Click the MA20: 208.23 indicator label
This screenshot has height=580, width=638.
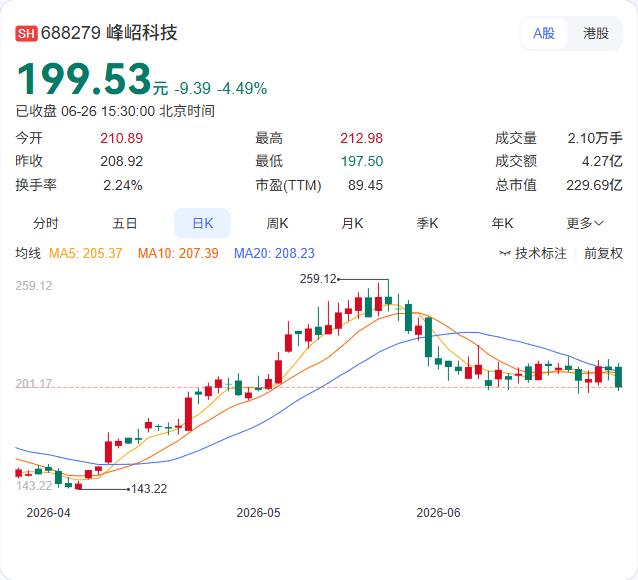(x=274, y=253)
